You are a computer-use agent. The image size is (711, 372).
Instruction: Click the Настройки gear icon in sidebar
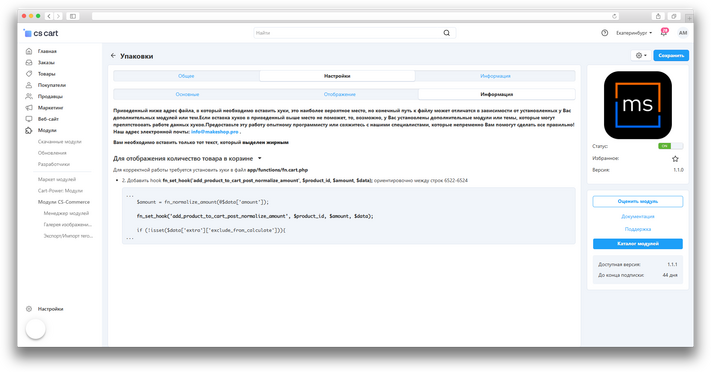[x=29, y=309]
